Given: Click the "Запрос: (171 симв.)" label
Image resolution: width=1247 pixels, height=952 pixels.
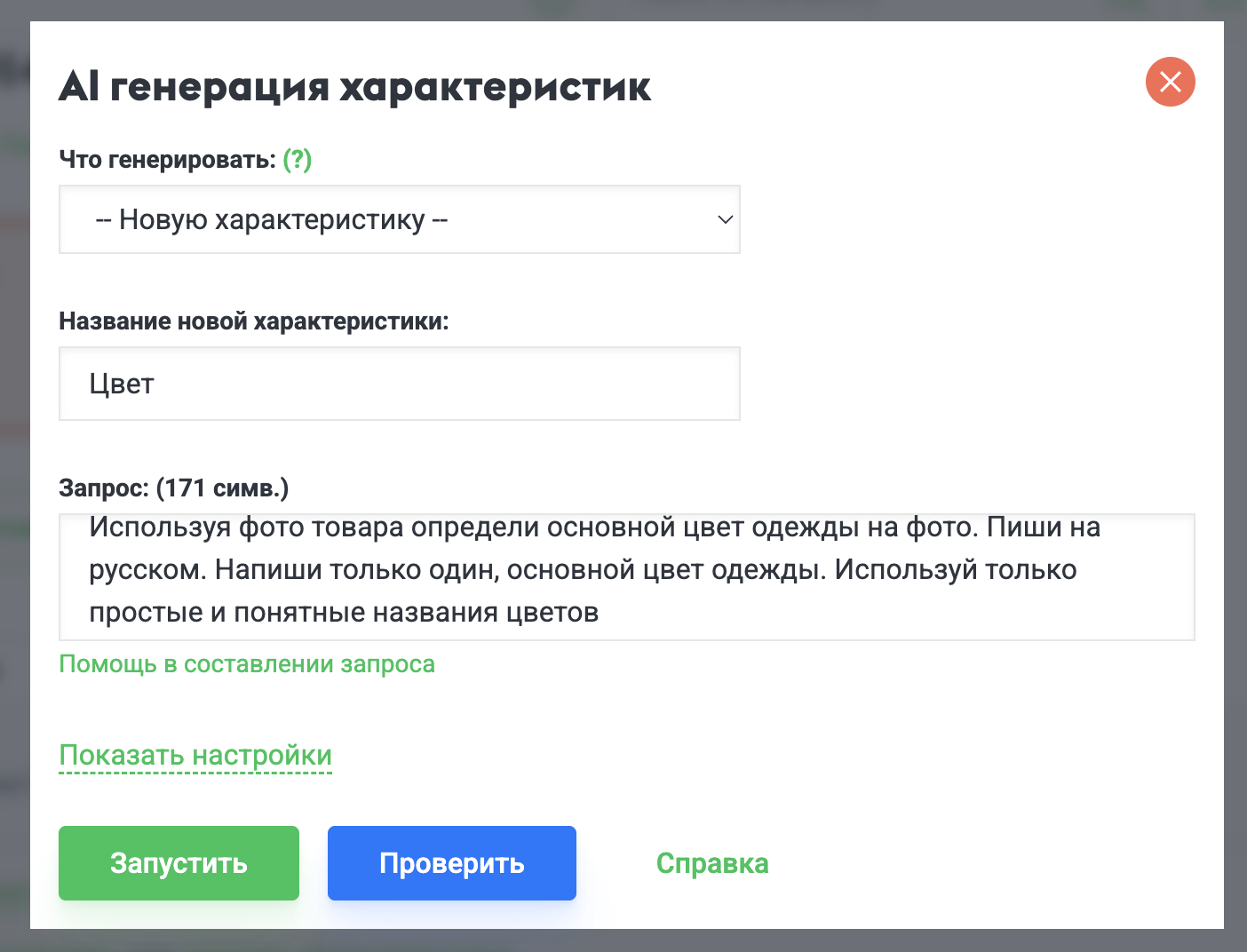Looking at the screenshot, I should [174, 488].
